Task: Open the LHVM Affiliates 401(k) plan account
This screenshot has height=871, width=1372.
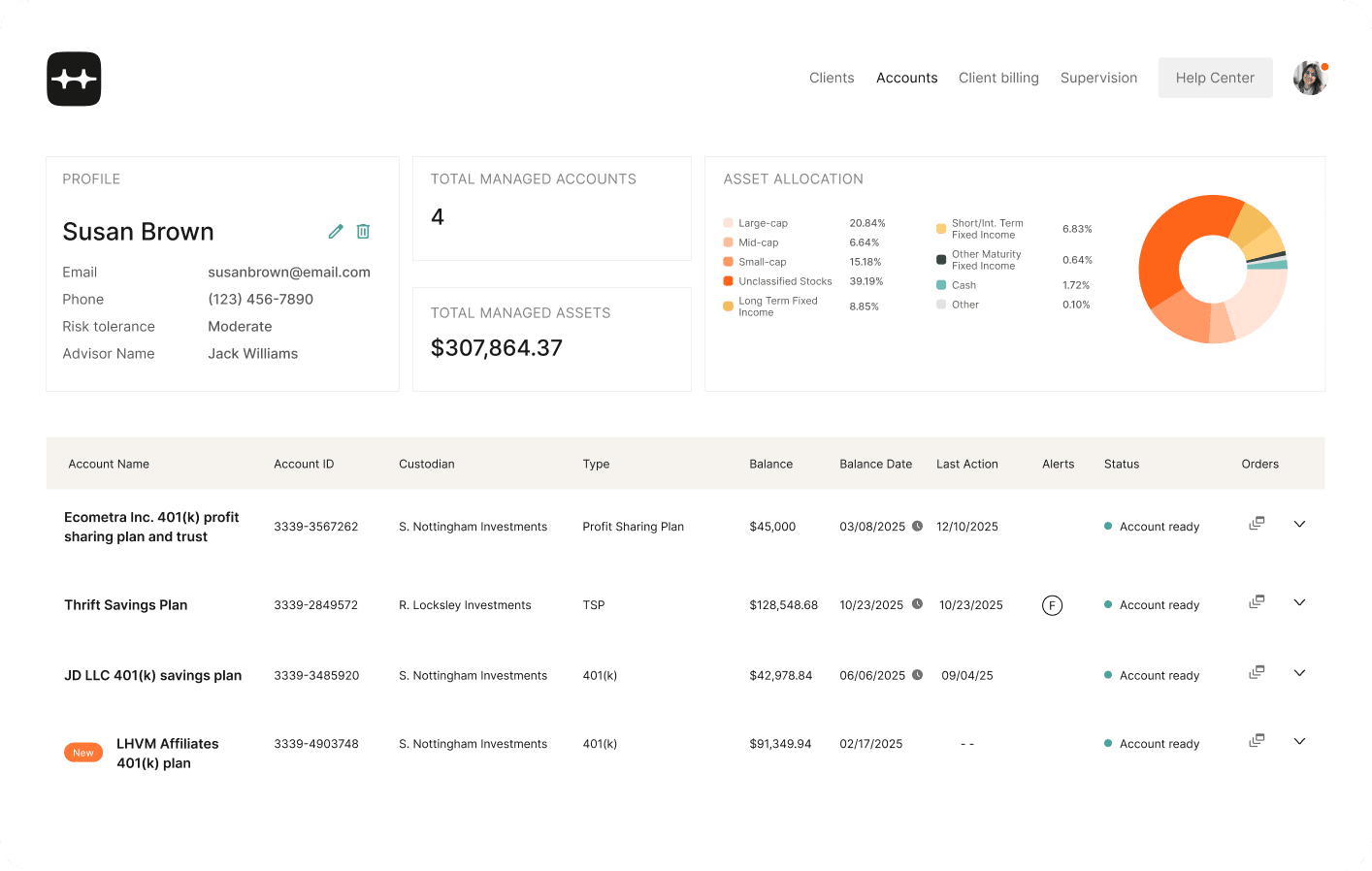Action: [168, 753]
